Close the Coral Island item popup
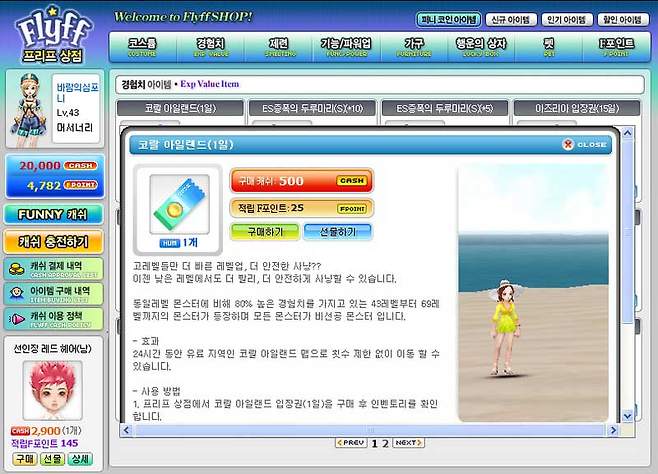The image size is (658, 474). tap(585, 144)
